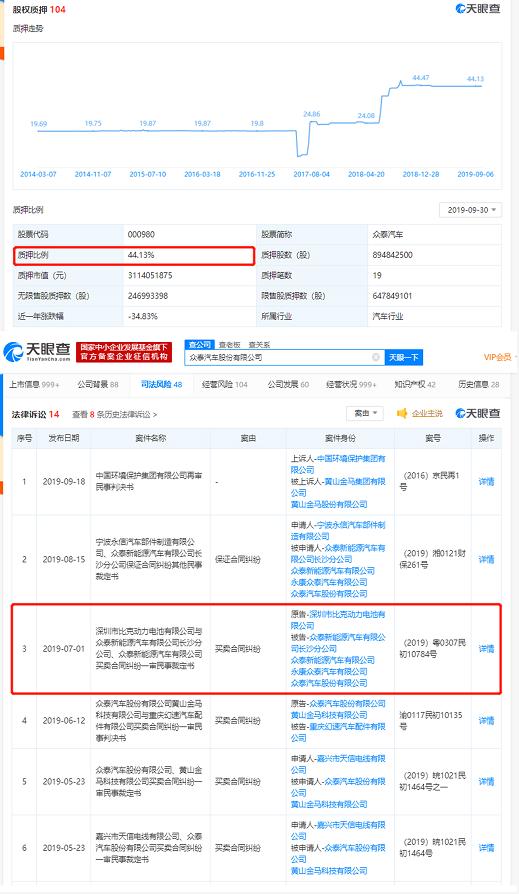
Task: Click the VIP会员 link
Action: coord(498,357)
